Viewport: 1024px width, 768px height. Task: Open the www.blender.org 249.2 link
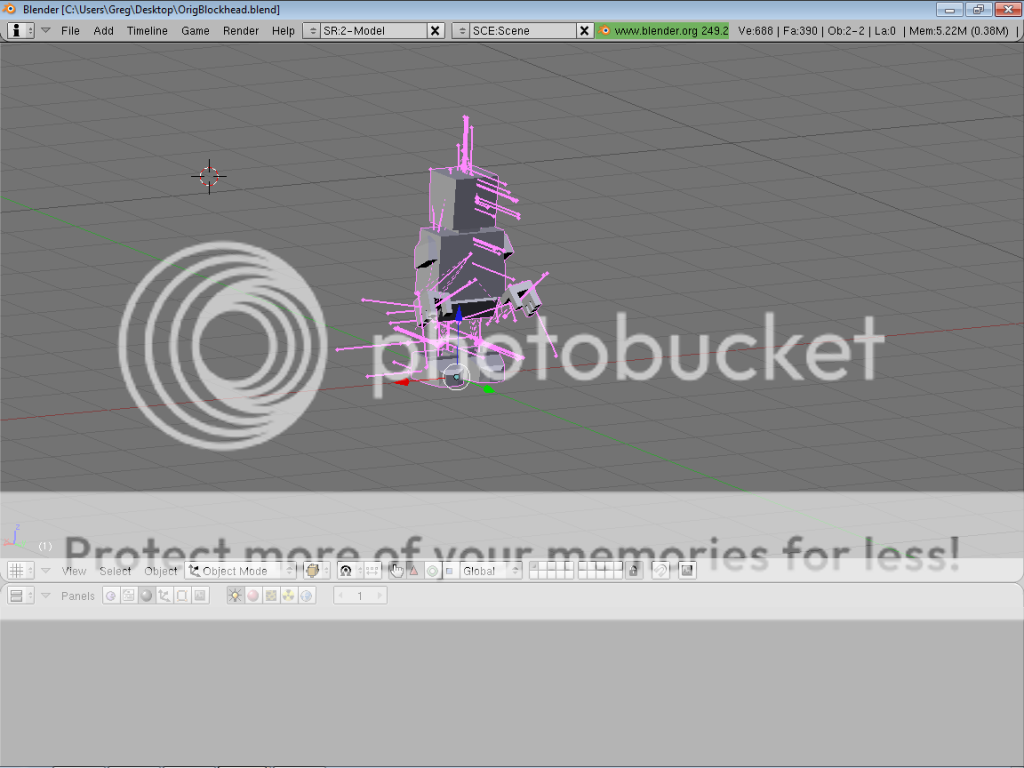(663, 31)
